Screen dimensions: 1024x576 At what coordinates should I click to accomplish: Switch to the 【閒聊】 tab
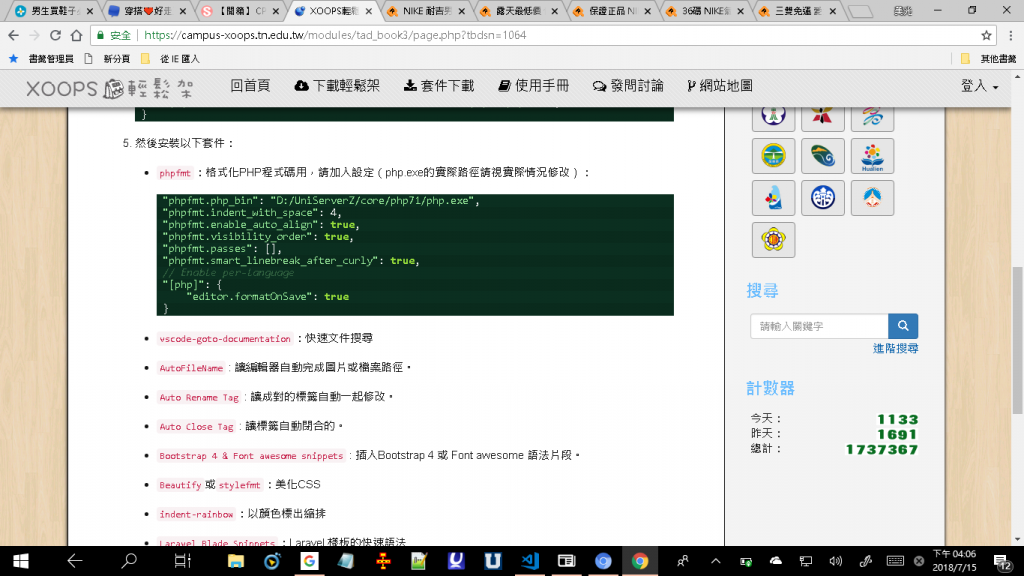(x=240, y=11)
